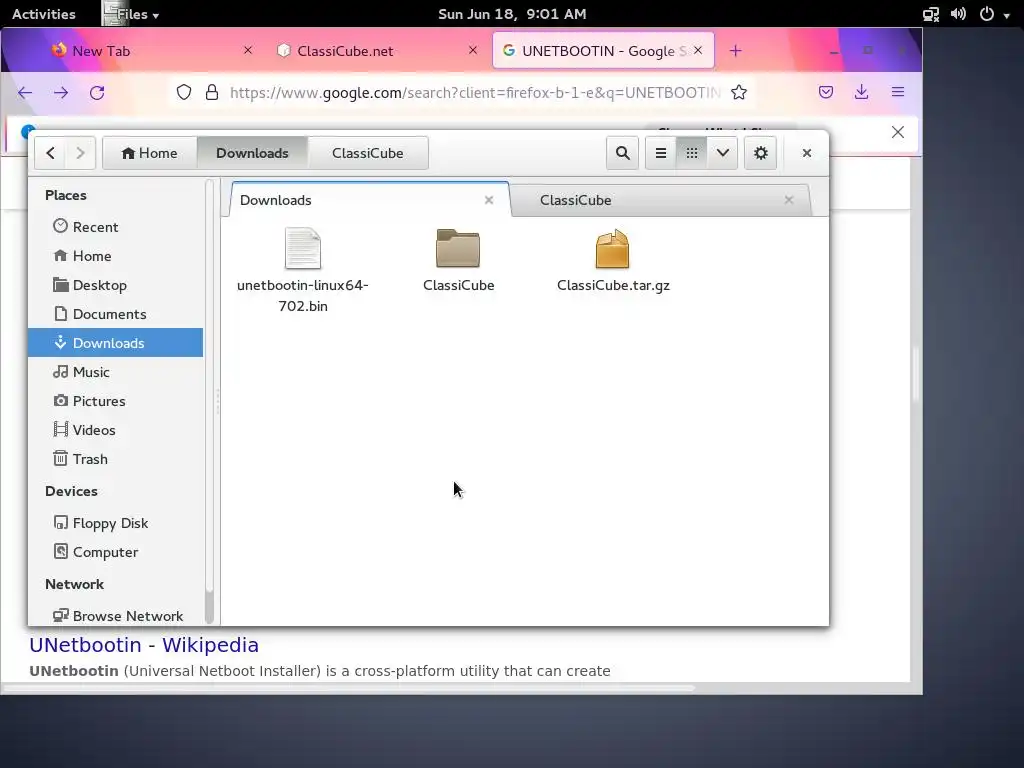
Task: Switch Files to grid view
Action: pyautogui.click(x=692, y=153)
